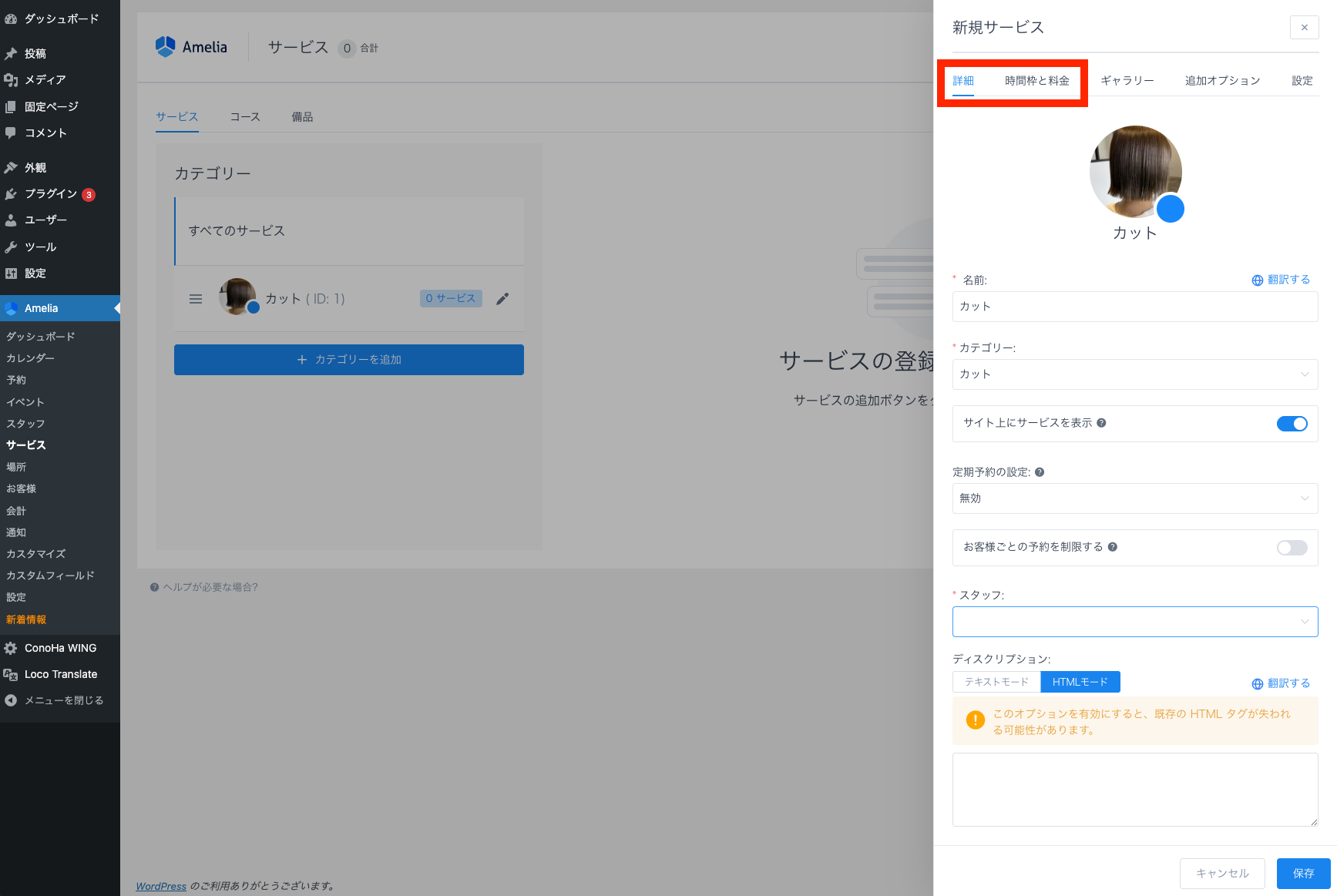Click the blue photo upload badge on avatar
The image size is (1337, 896).
tap(1170, 209)
